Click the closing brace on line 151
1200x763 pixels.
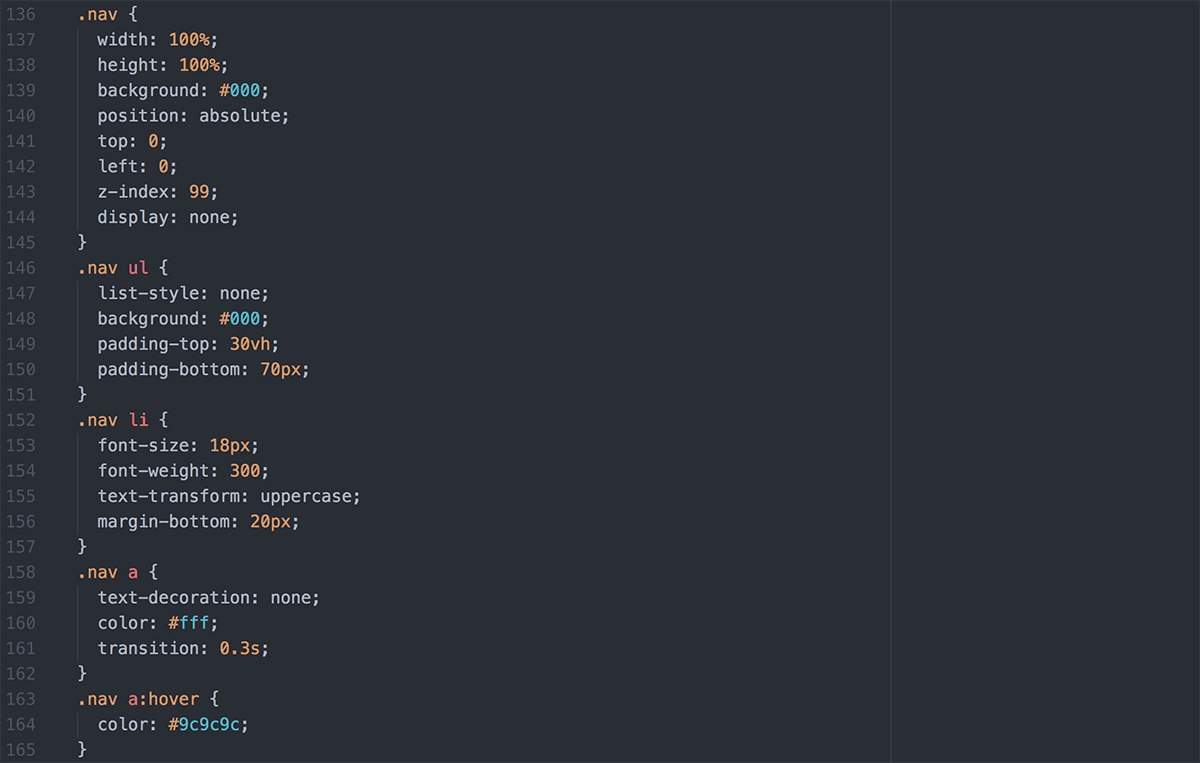tap(83, 395)
